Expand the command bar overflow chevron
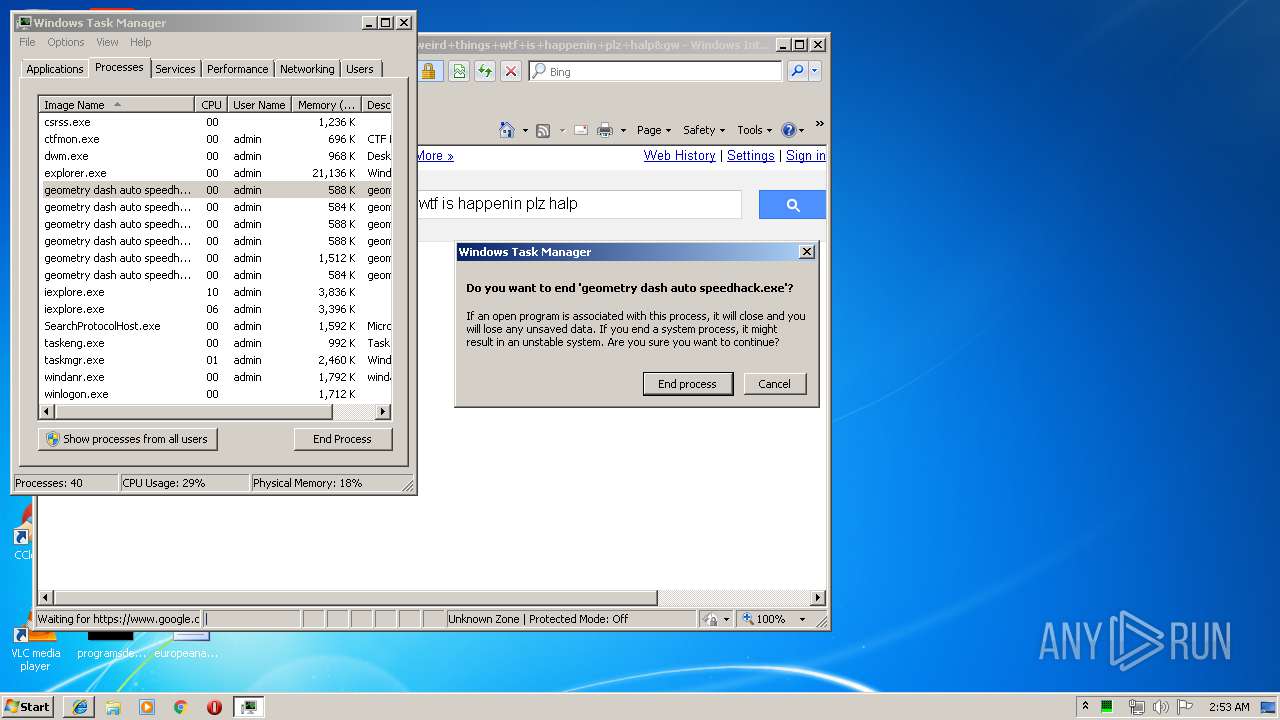 [819, 124]
